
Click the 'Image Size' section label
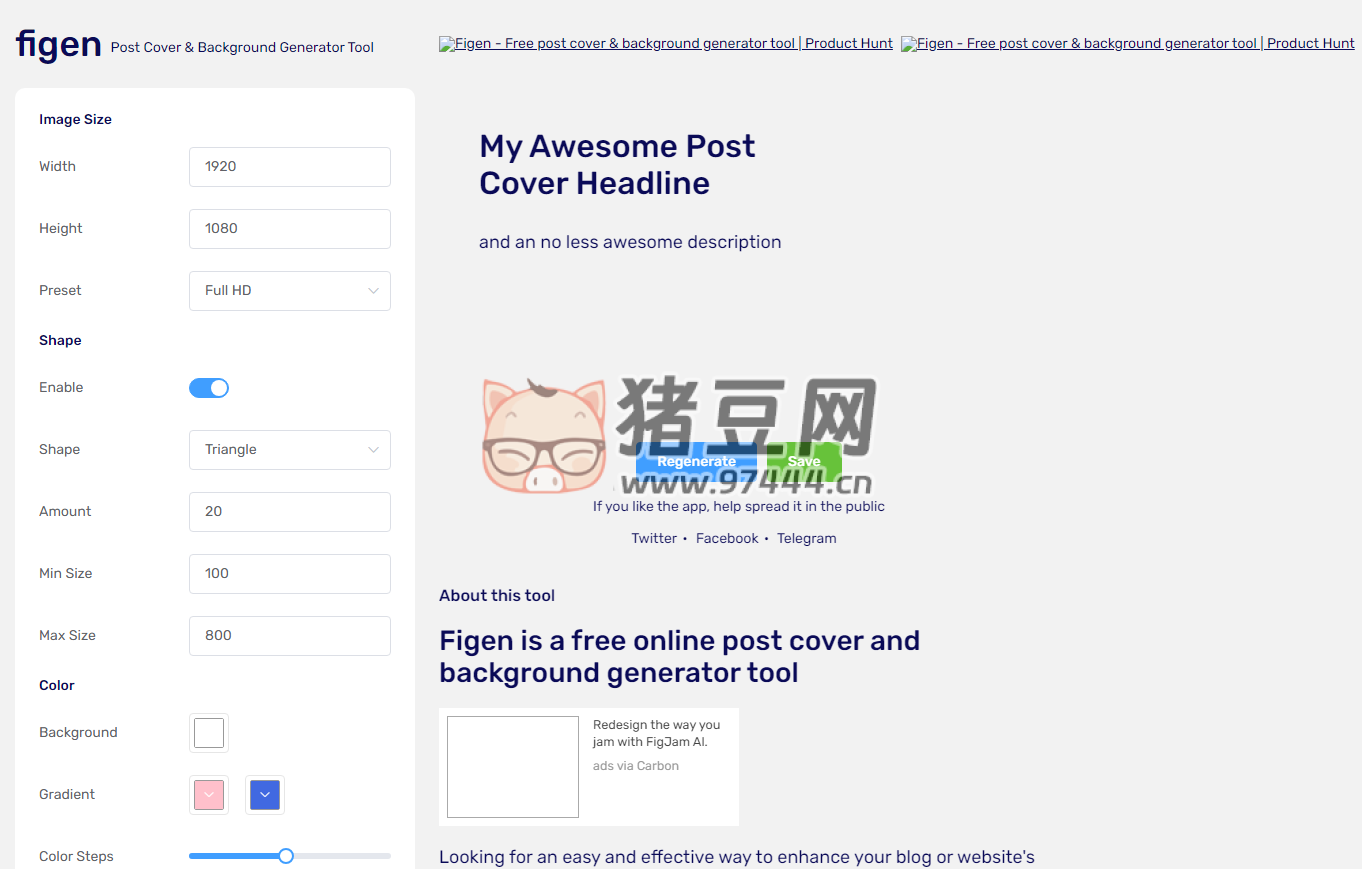[x=75, y=119]
